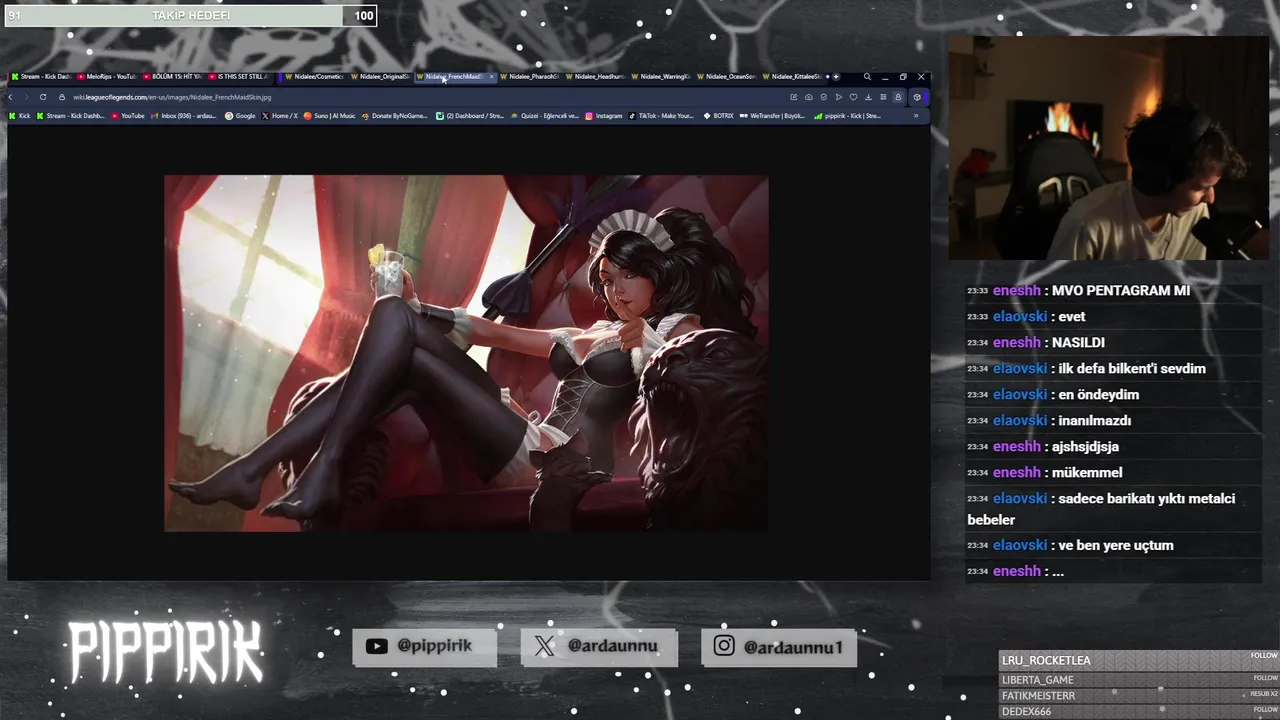This screenshot has width=1280, height=720.
Task: Open the new tab plus button
Action: pyautogui.click(x=836, y=77)
